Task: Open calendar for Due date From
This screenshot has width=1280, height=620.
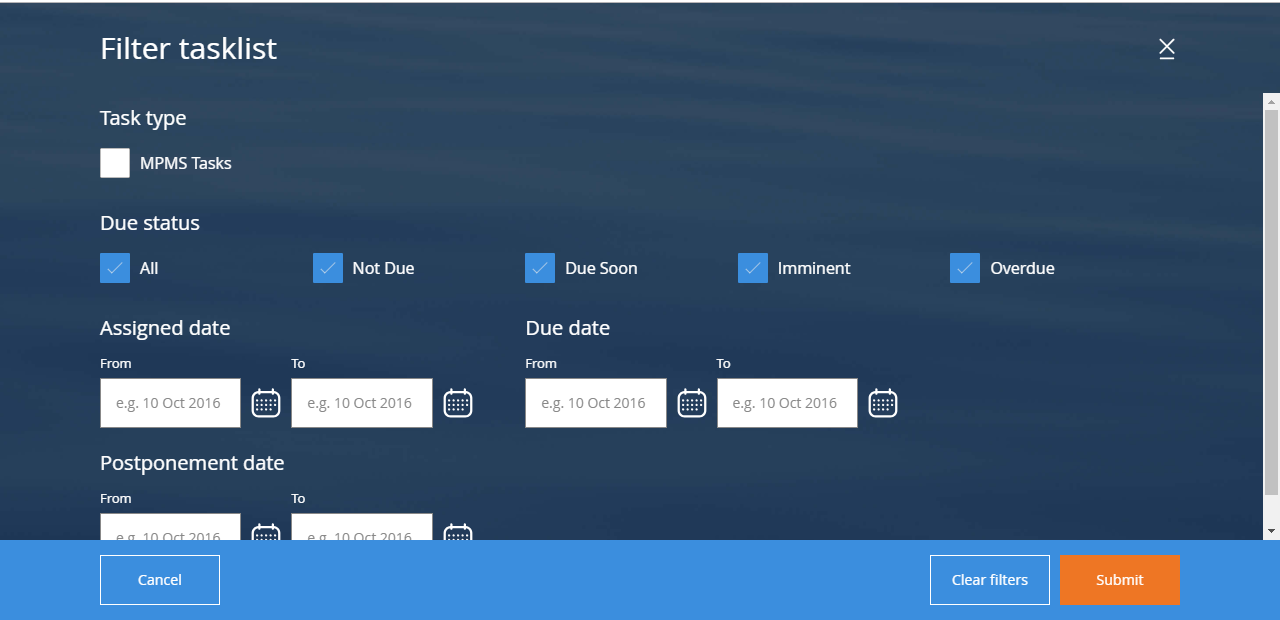Action: (x=691, y=403)
